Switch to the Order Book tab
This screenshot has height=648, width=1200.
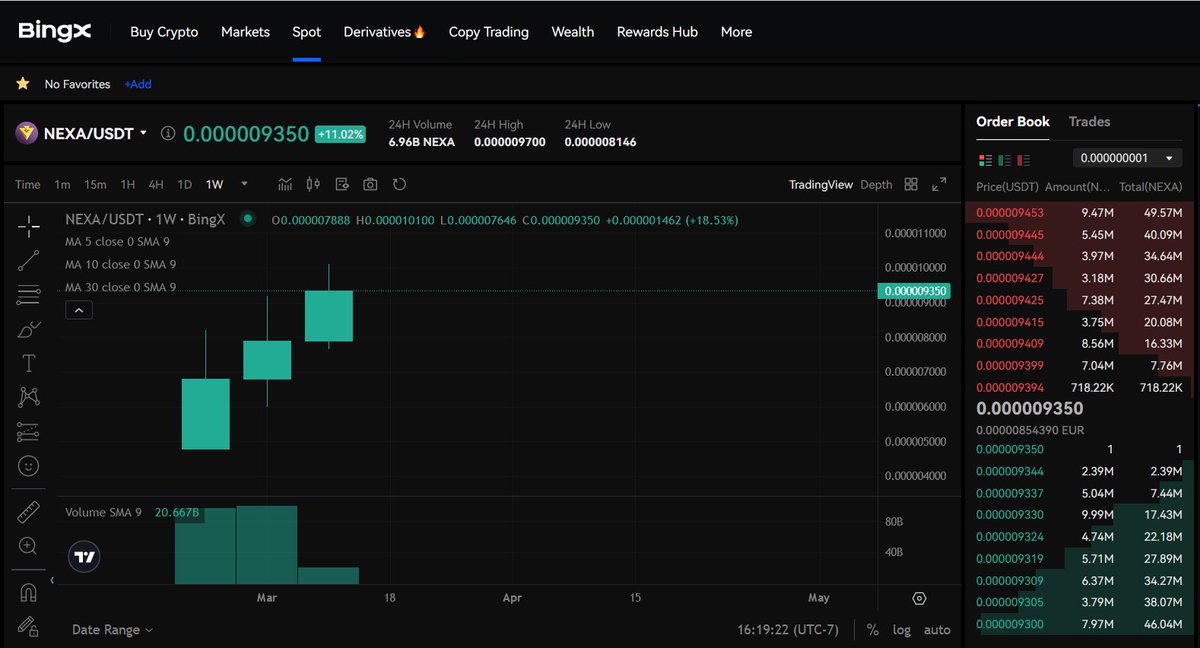click(x=1013, y=121)
